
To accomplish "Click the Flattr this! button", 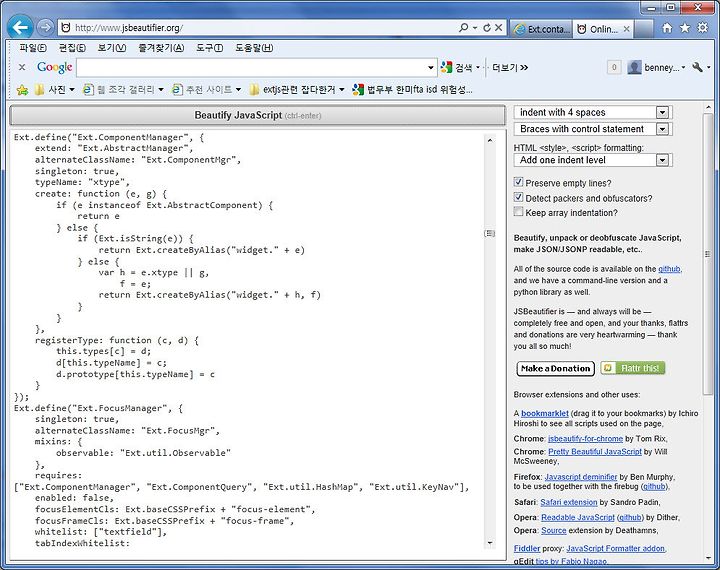I will coord(633,368).
